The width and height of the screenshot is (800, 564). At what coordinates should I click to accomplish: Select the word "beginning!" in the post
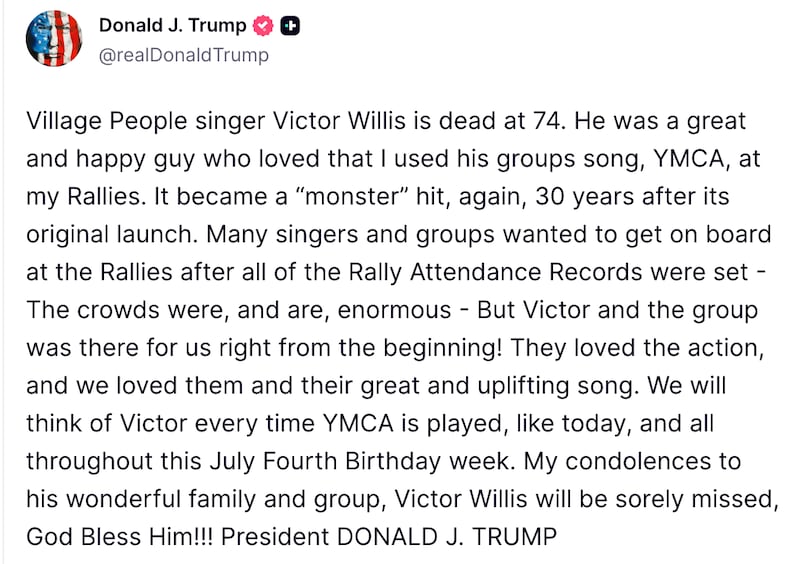point(443,348)
